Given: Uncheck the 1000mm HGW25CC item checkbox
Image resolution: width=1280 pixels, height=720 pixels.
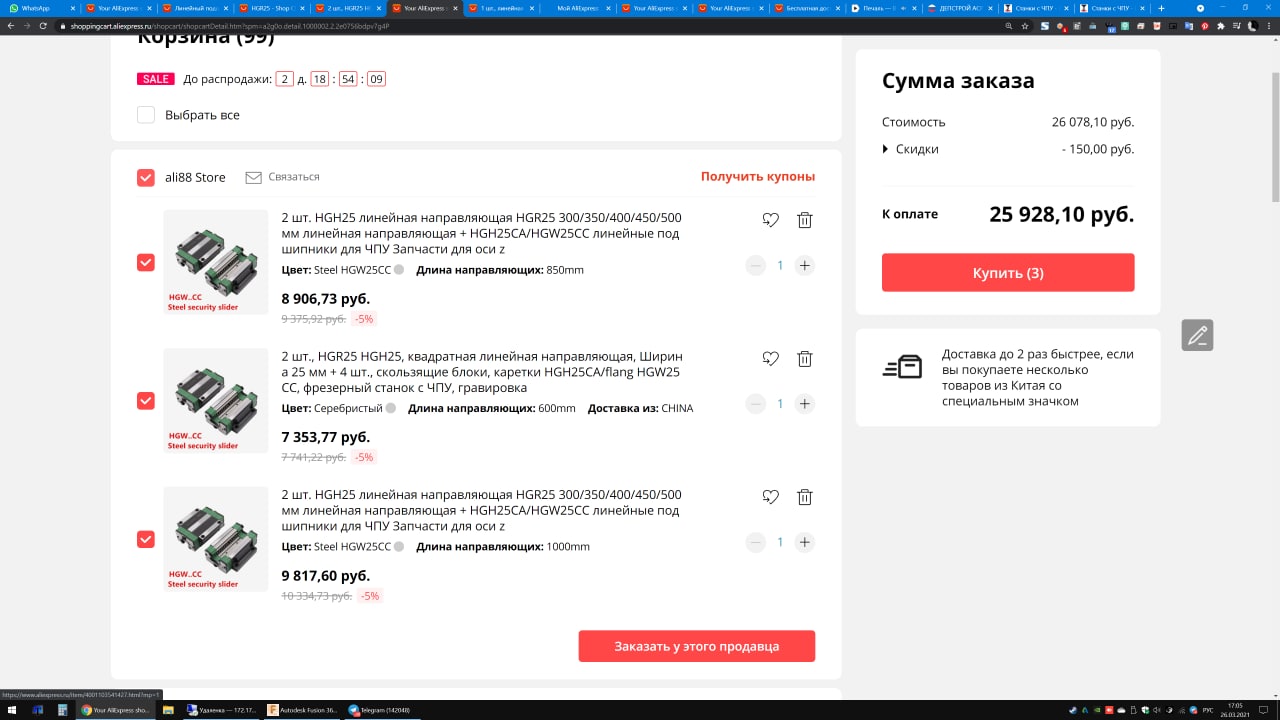Looking at the screenshot, I should (x=146, y=539).
